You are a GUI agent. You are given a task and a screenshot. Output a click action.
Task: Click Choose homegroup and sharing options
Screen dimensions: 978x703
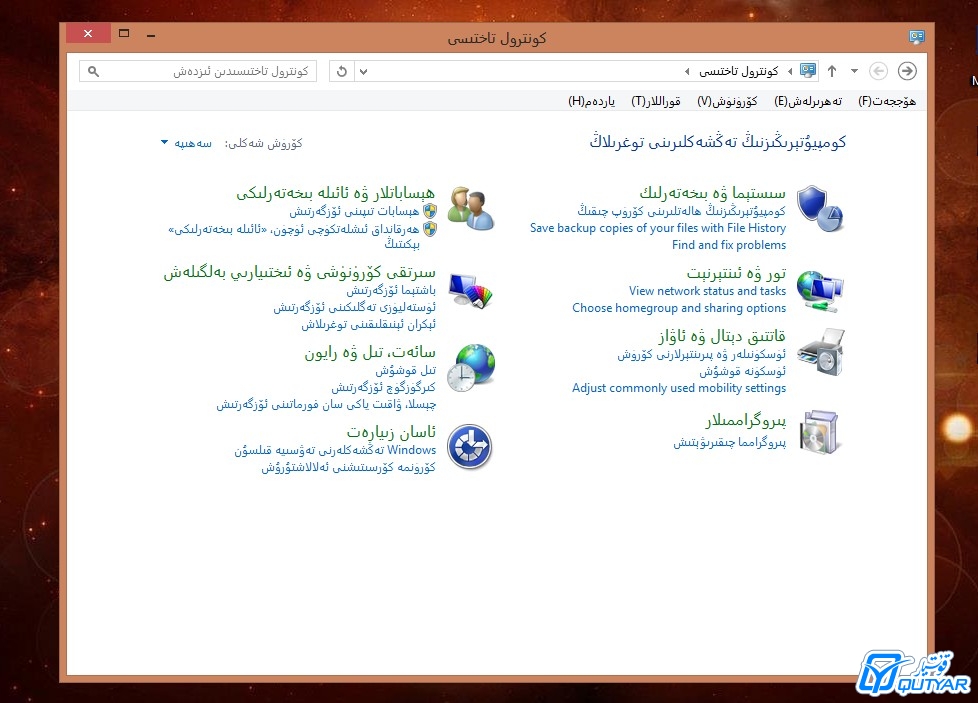click(679, 308)
